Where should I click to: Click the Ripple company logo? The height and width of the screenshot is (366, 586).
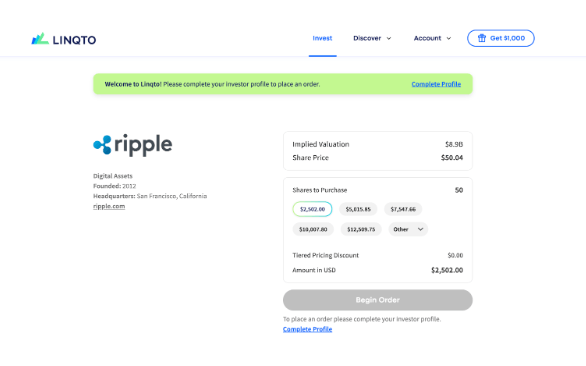133,145
